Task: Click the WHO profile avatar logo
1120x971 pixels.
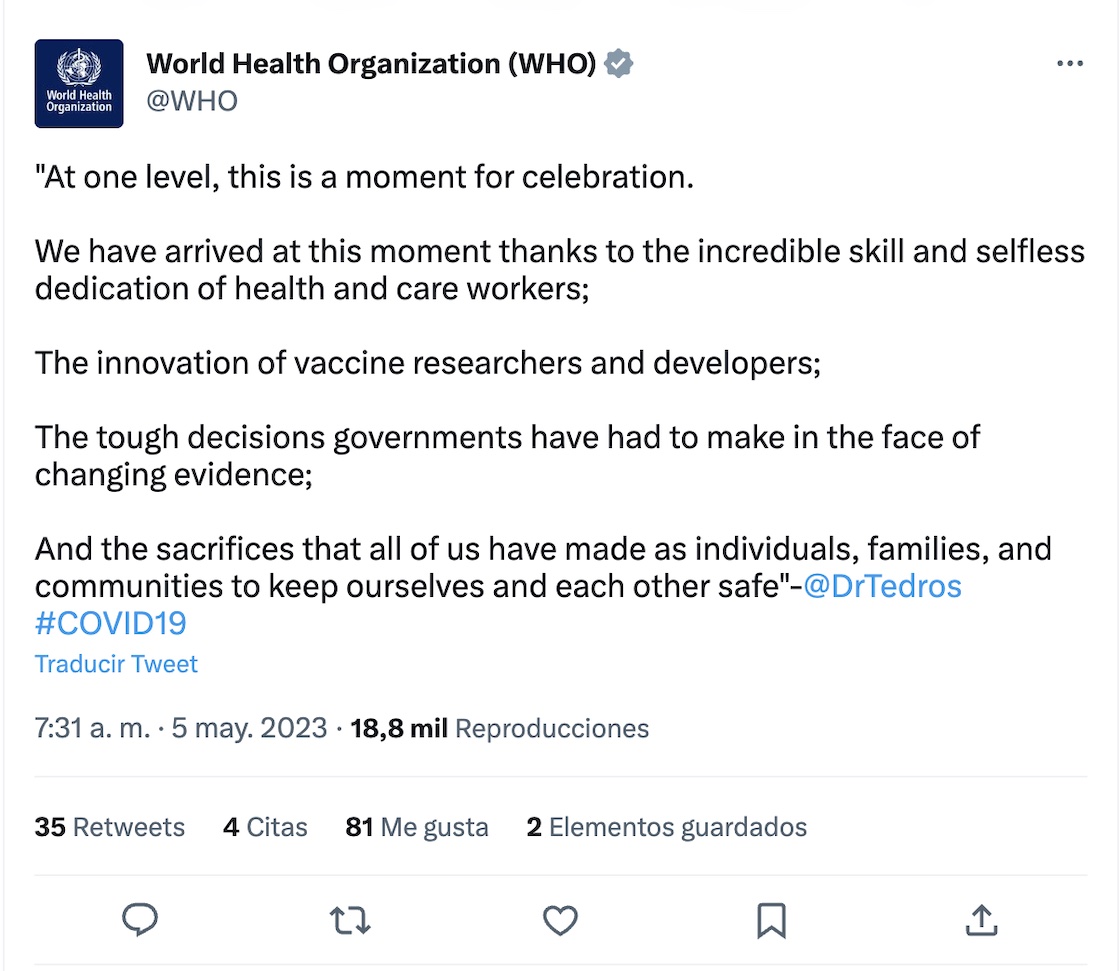Action: click(x=79, y=84)
